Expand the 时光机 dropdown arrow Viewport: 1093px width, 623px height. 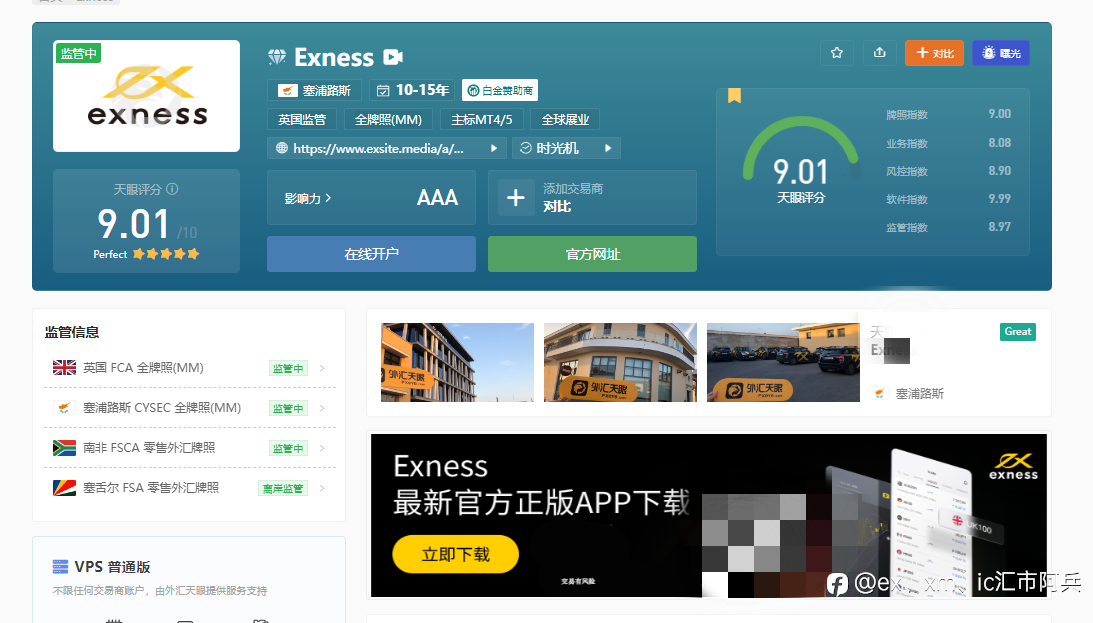(x=608, y=148)
